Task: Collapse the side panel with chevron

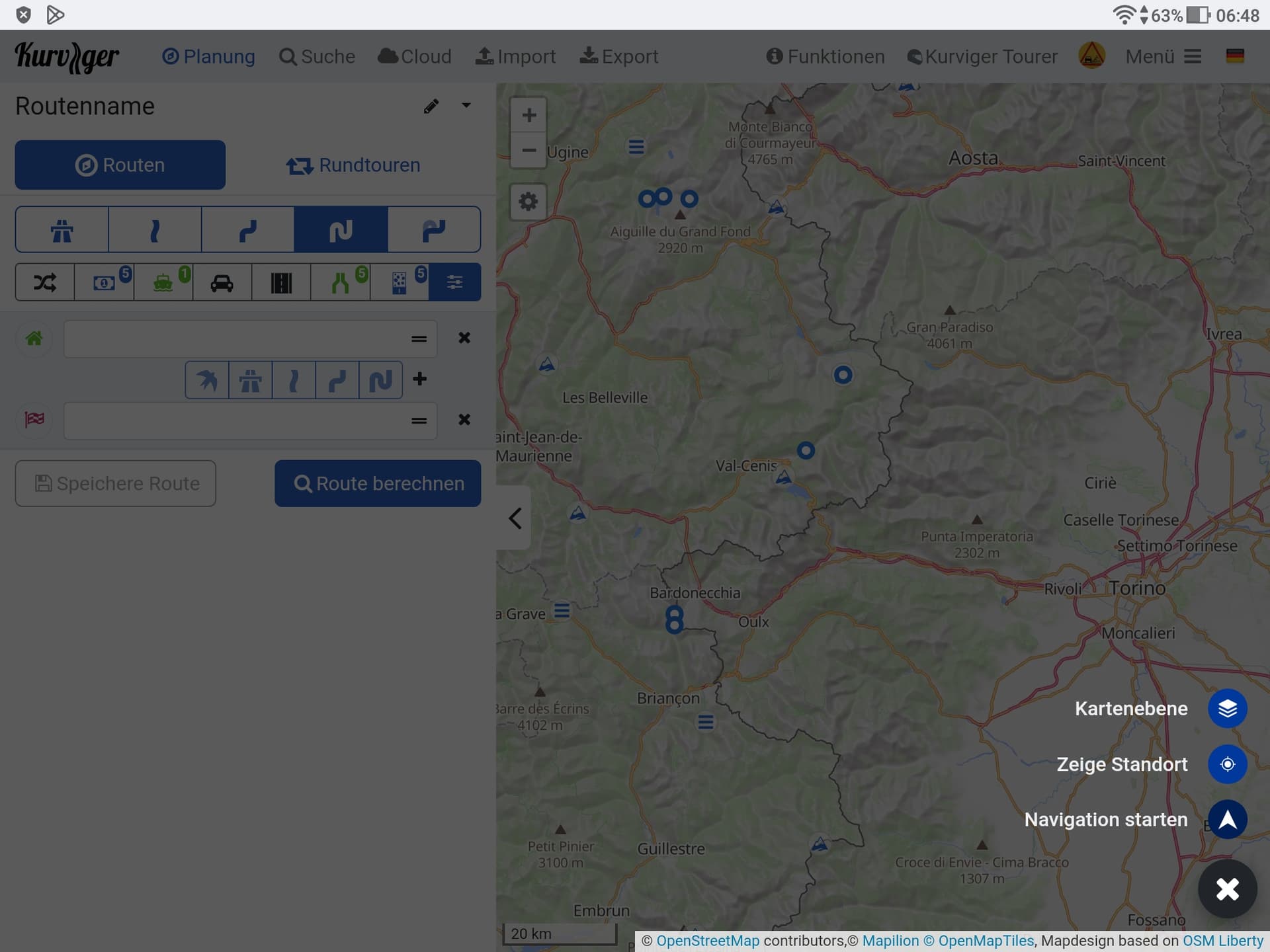Action: pyautogui.click(x=515, y=518)
